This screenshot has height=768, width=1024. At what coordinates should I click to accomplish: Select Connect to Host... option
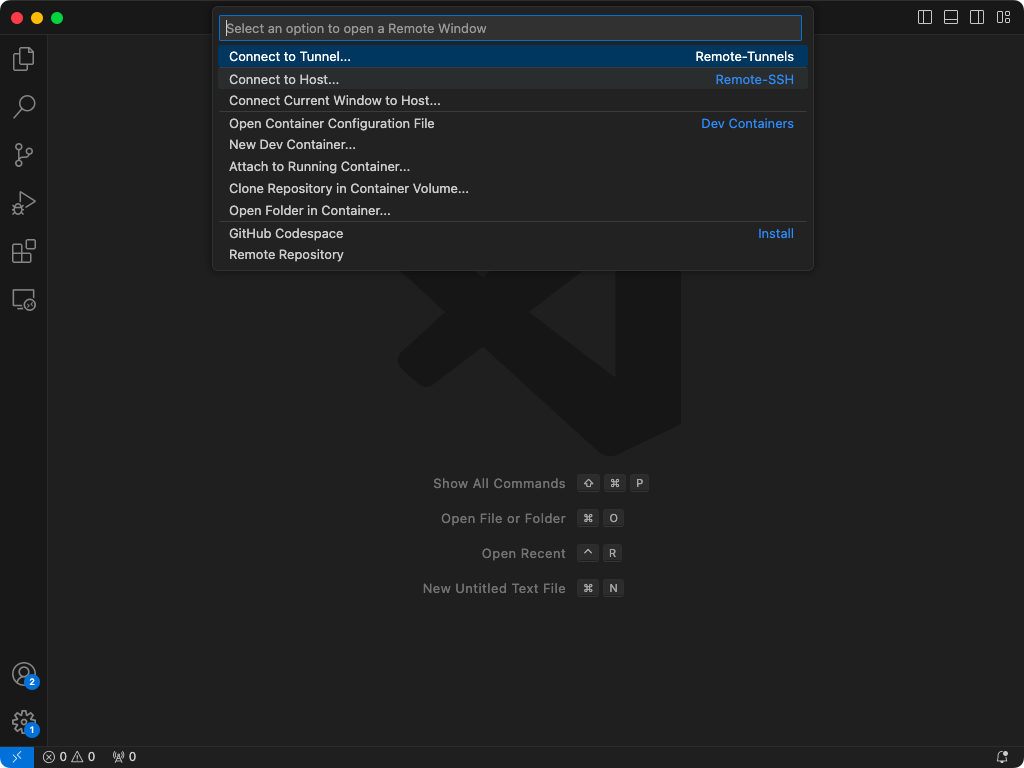pyautogui.click(x=513, y=79)
